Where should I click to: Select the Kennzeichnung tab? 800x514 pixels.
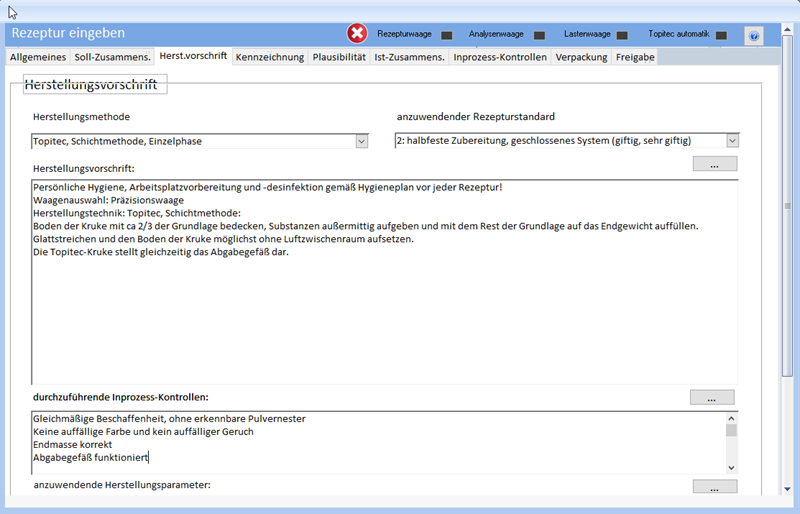(270, 57)
